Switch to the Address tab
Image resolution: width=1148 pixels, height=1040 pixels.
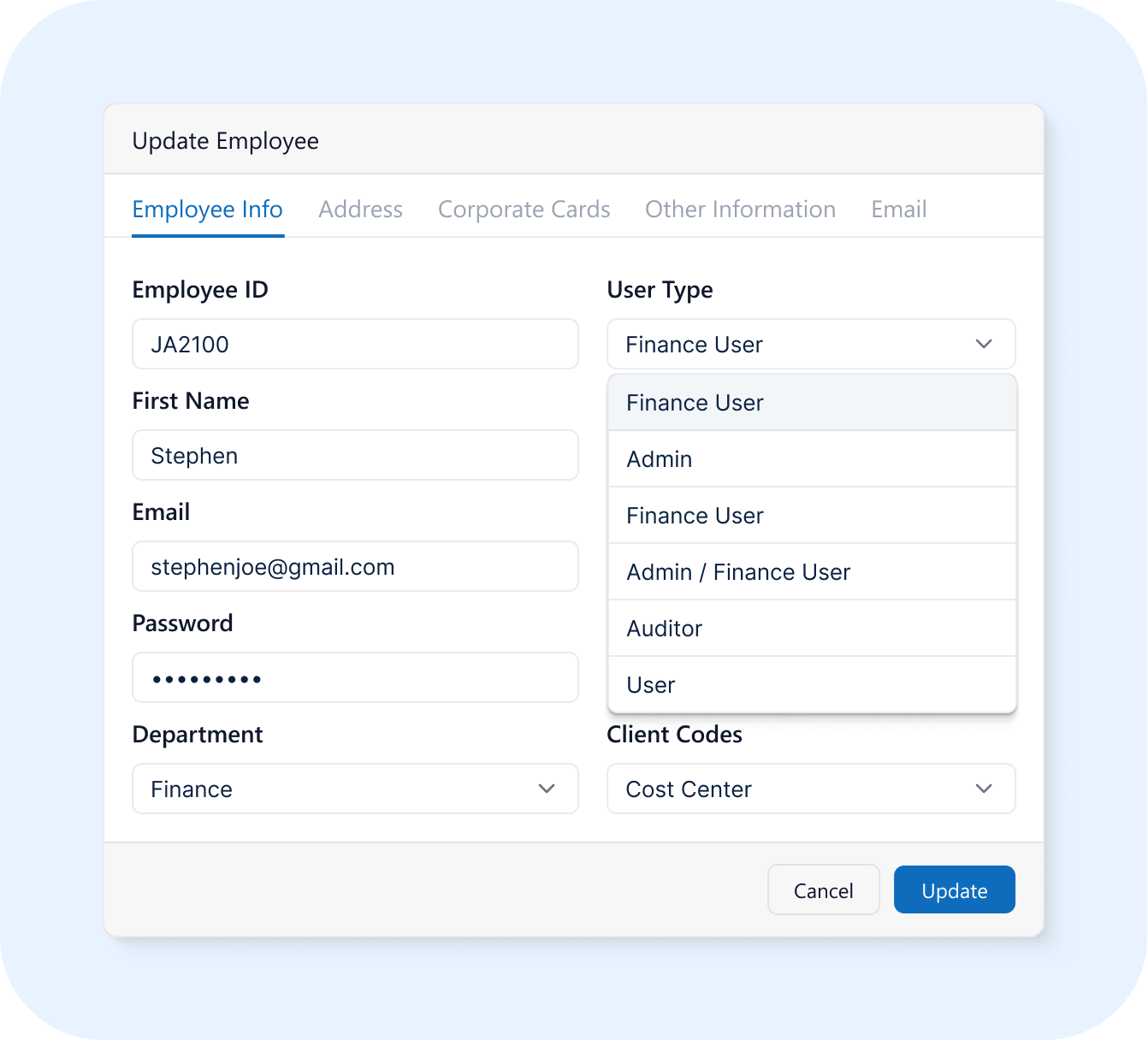coord(360,209)
